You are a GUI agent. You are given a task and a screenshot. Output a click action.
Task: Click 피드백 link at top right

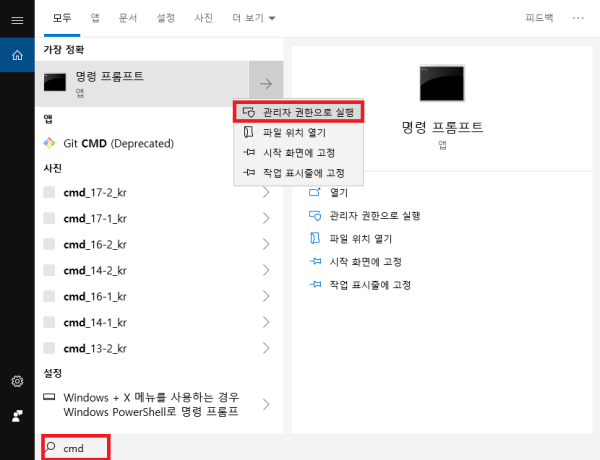click(540, 18)
